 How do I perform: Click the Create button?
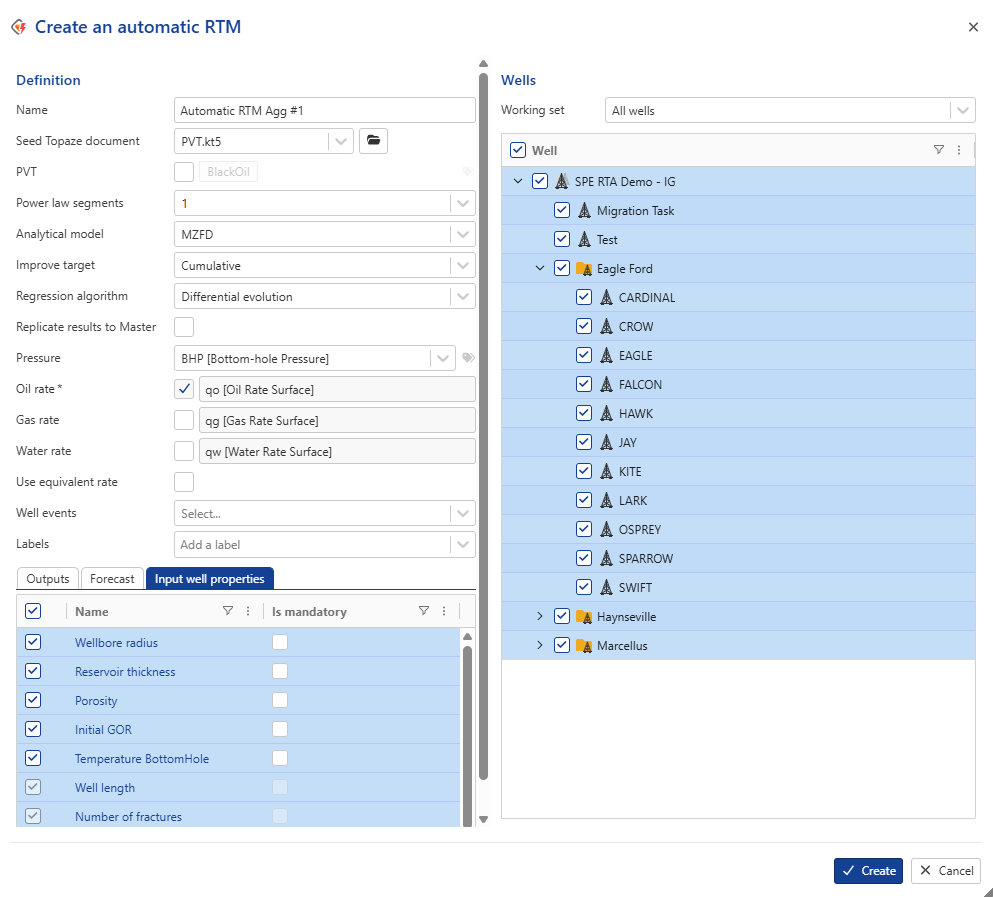(868, 871)
